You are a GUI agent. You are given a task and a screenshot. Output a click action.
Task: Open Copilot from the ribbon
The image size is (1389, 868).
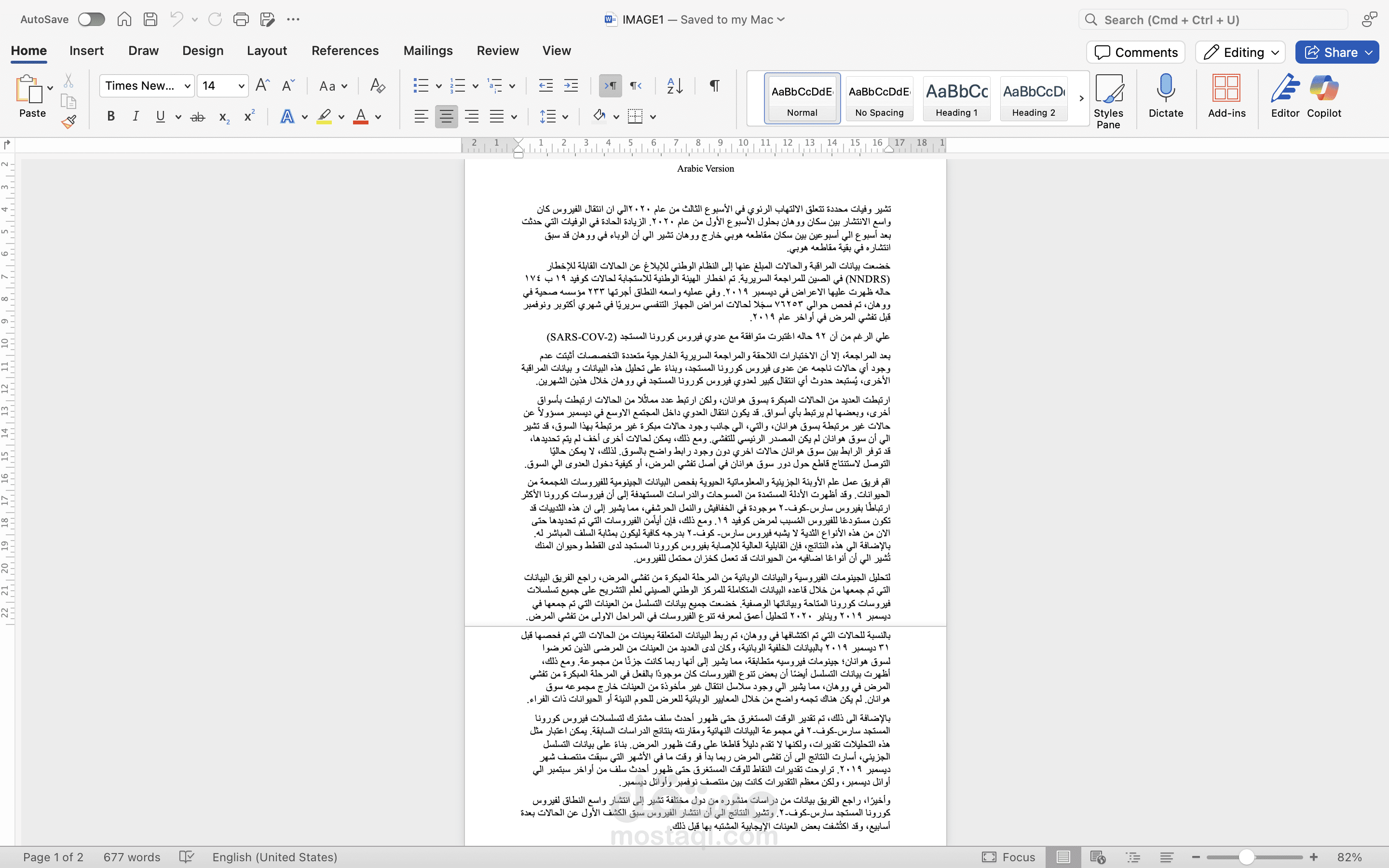tap(1324, 96)
